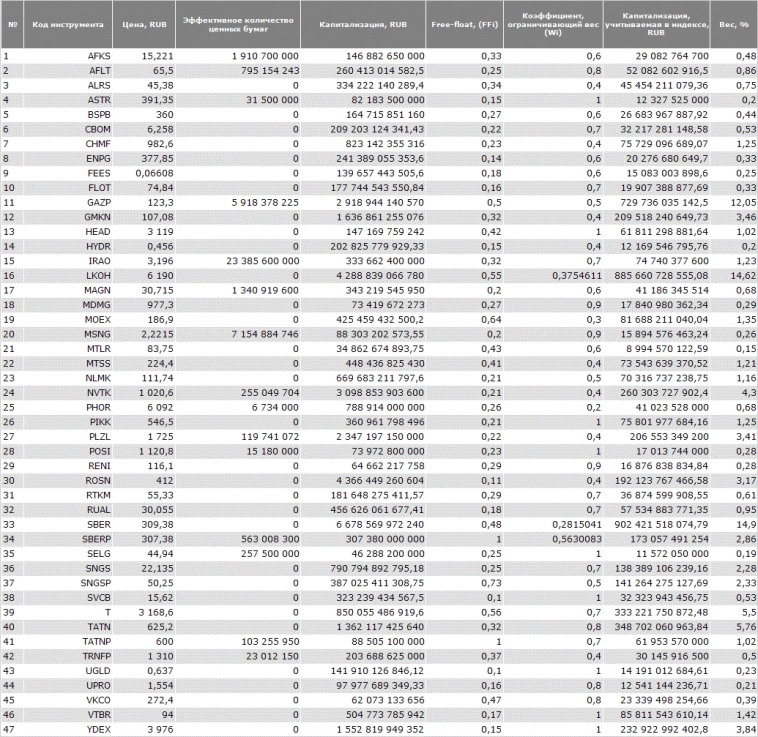Select the MTSS ticker cell
This screenshot has width=758, height=737.
coord(68,363)
